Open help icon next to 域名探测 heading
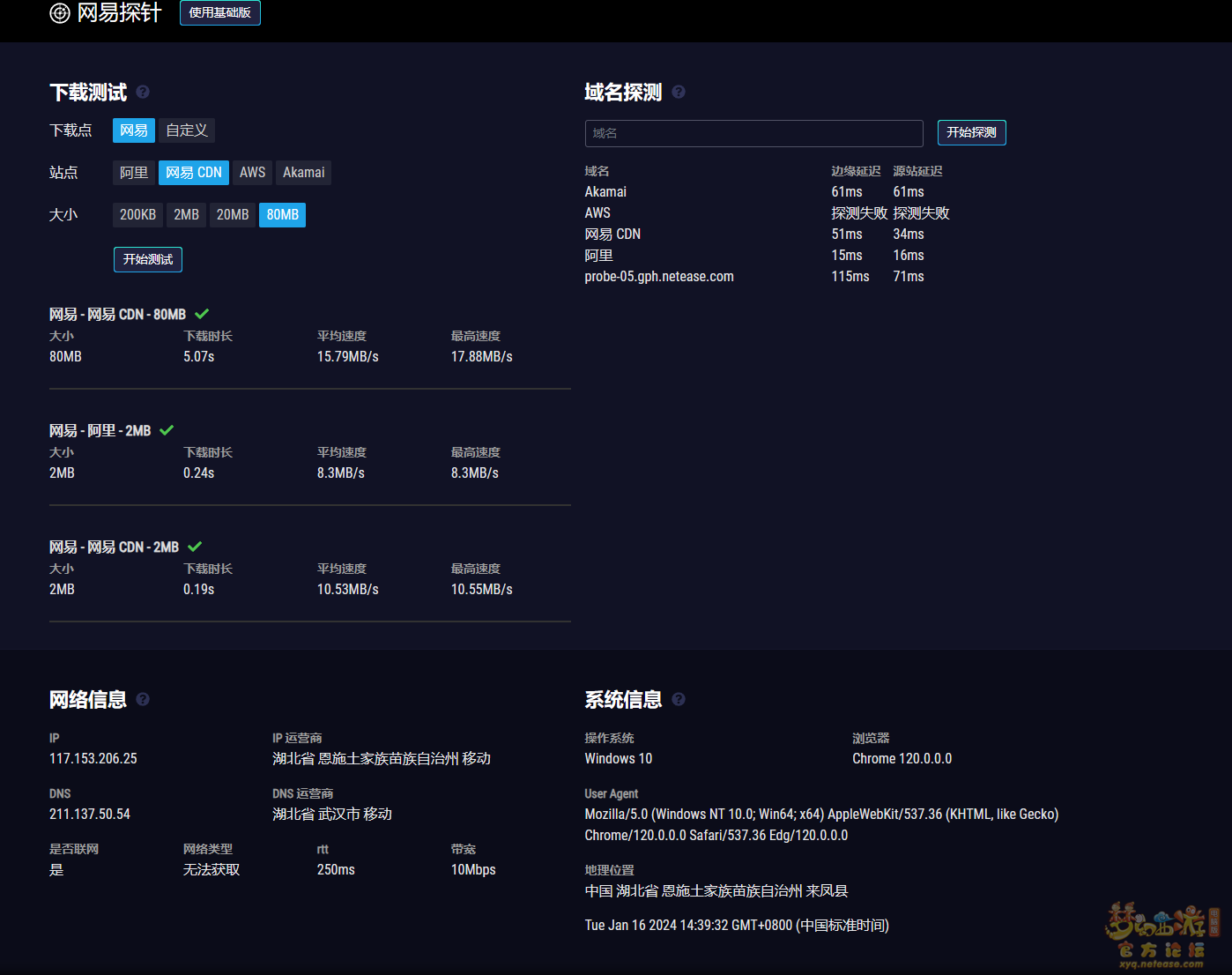1232x975 pixels. [x=679, y=92]
